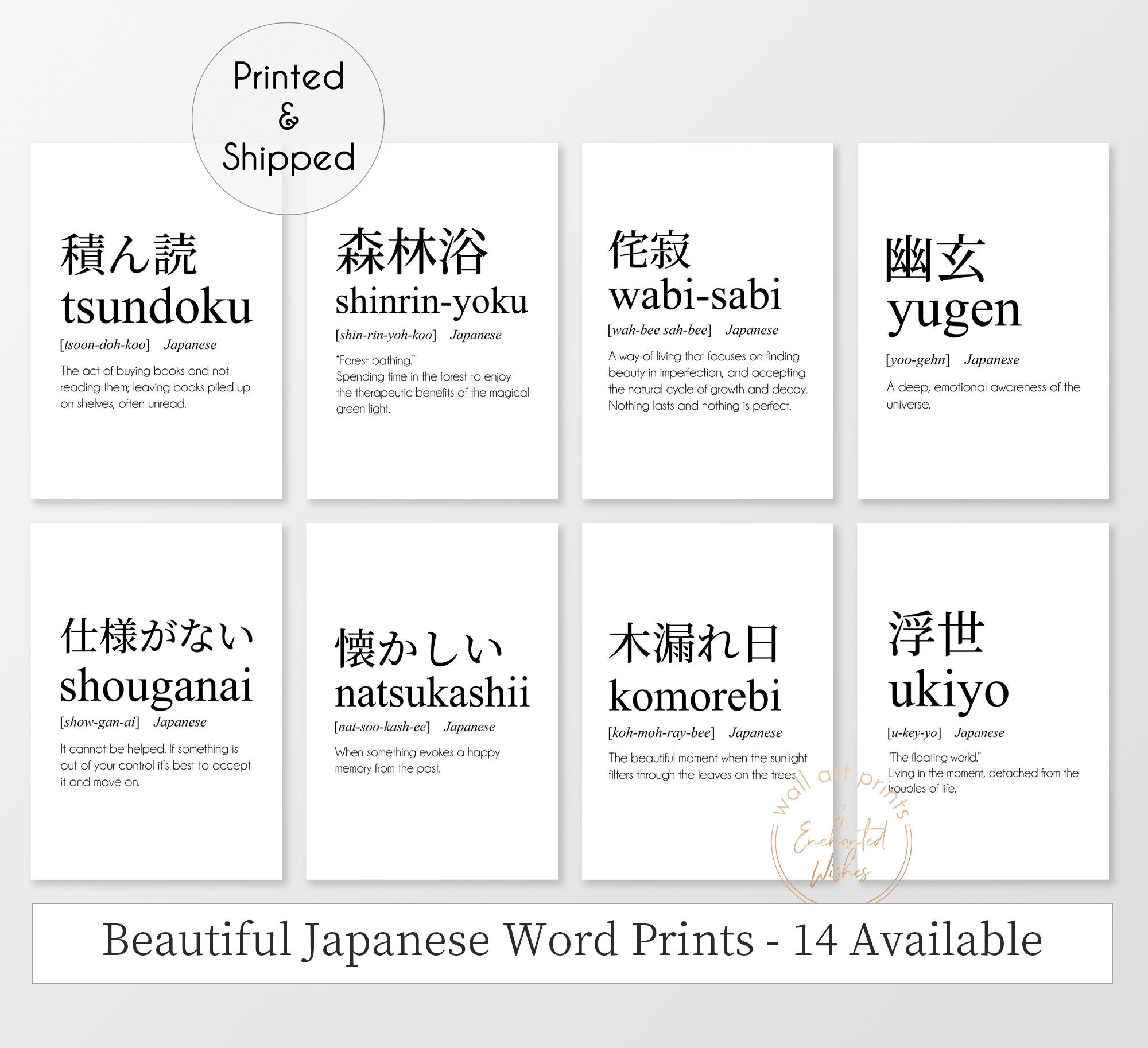This screenshot has width=1148, height=1048.
Task: Click the line 'It cannot be helped. If something is'
Action: click(x=149, y=749)
